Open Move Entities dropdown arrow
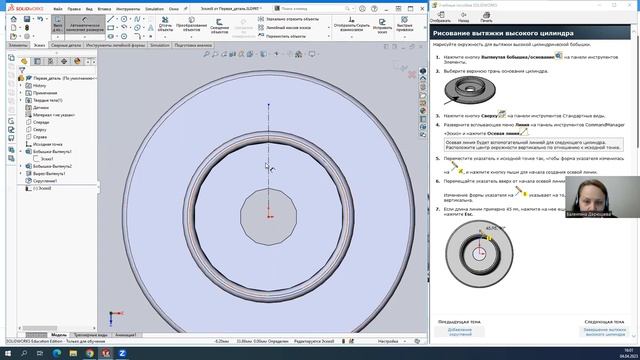Viewport: 640px width, 360px height. tap(329, 36)
